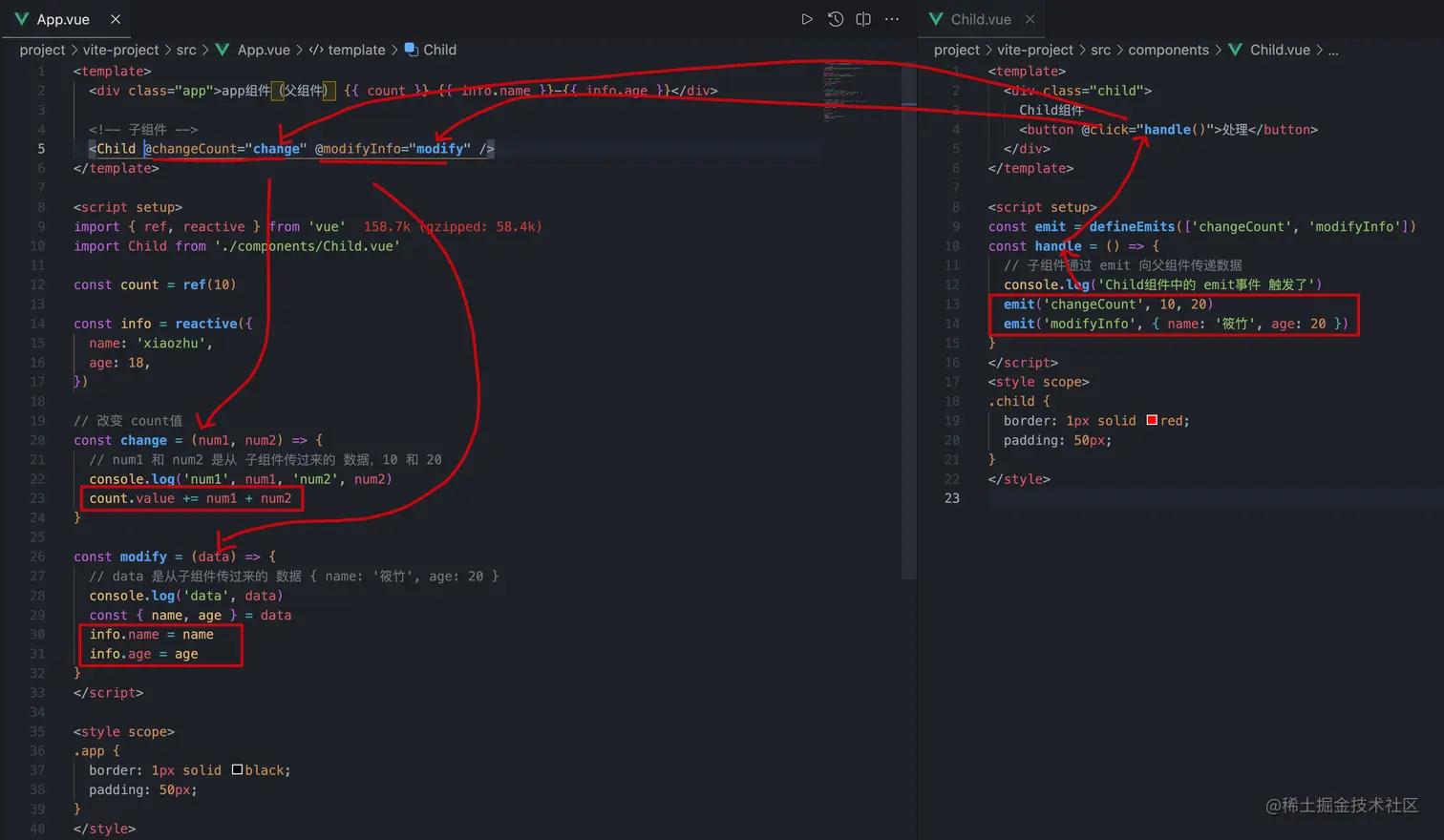
Task: Click "emit('modifyInfo'" line in Child.vue
Action: pyautogui.click(x=1176, y=324)
